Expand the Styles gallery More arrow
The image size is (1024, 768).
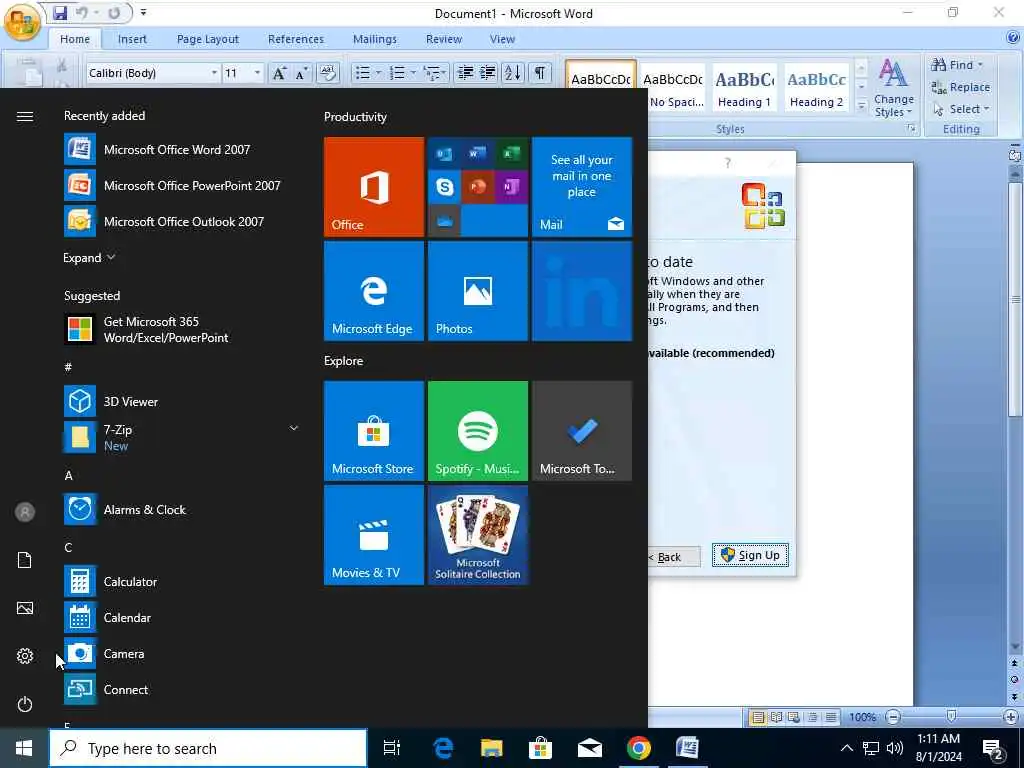coord(861,105)
